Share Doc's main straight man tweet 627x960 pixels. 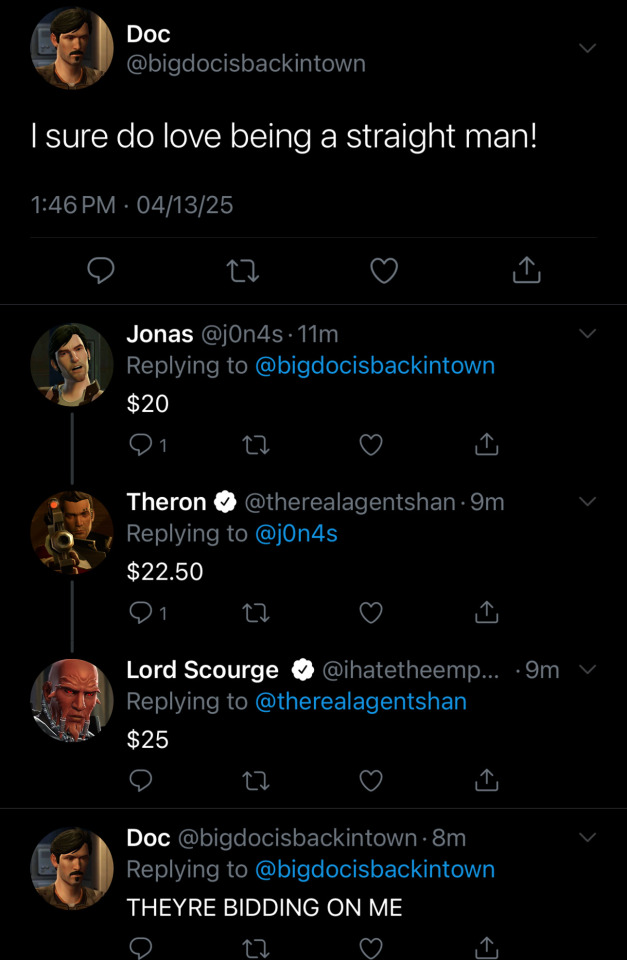[527, 270]
